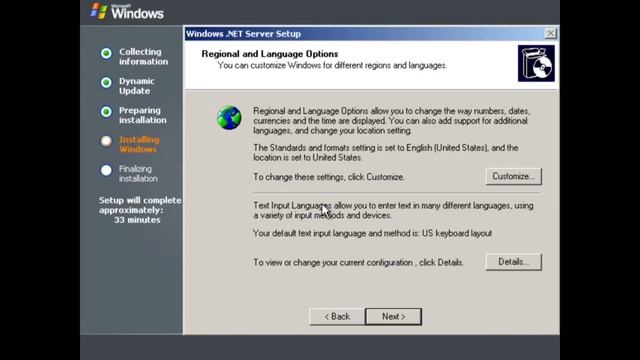The image size is (640, 360).
Task: Click the 'To change these settings' line
Action: [329, 177]
